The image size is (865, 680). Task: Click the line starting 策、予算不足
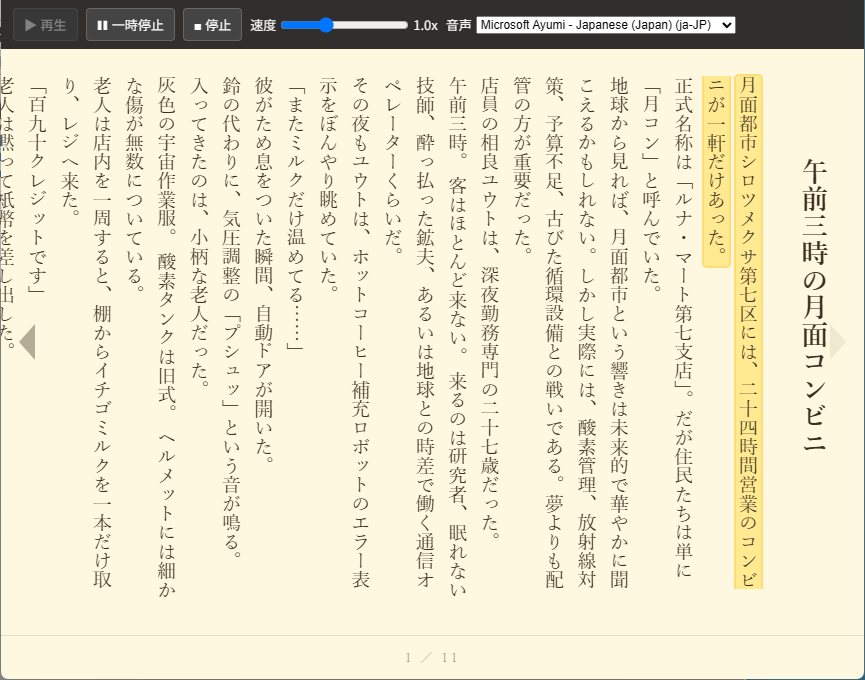[554, 333]
